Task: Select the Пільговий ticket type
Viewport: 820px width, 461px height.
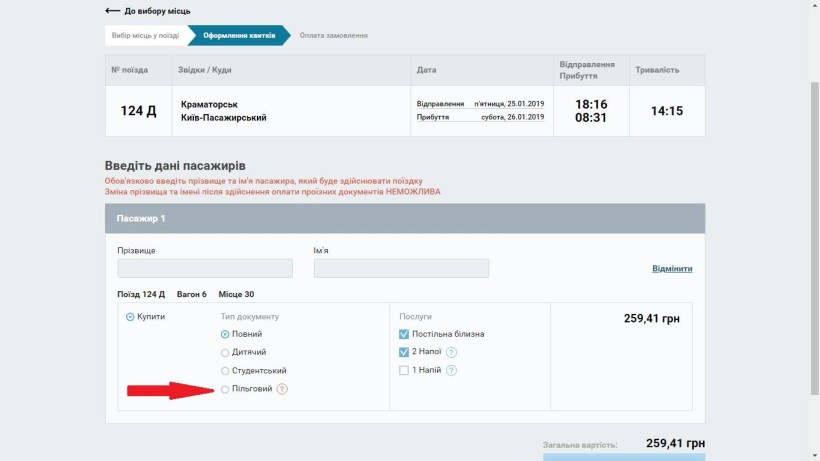Action: tap(225, 389)
